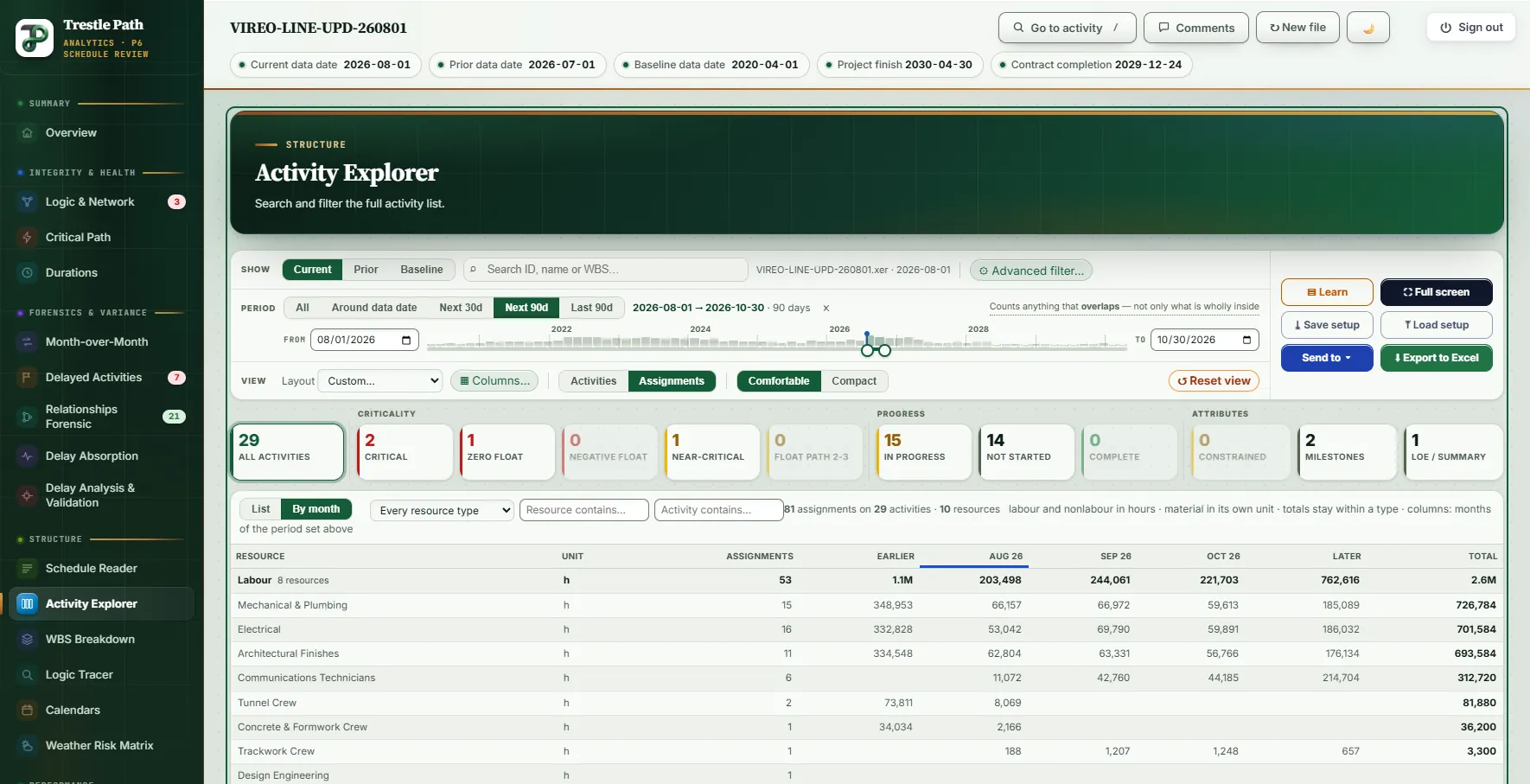Open the Advanced filter panel
Screen dimensions: 1530x784
pyautogui.click(x=1031, y=271)
